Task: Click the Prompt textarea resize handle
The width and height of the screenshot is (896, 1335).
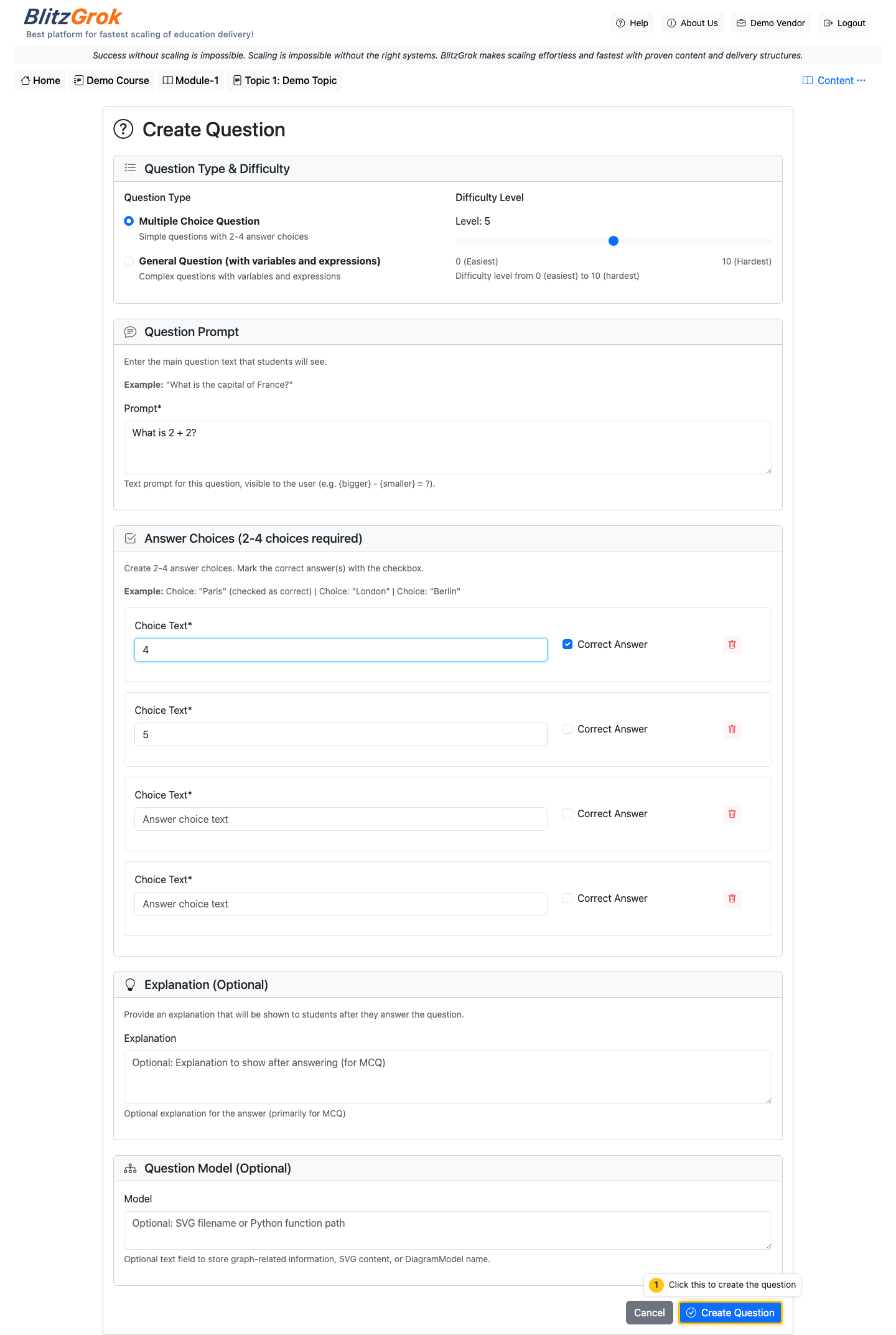Action: point(768,471)
